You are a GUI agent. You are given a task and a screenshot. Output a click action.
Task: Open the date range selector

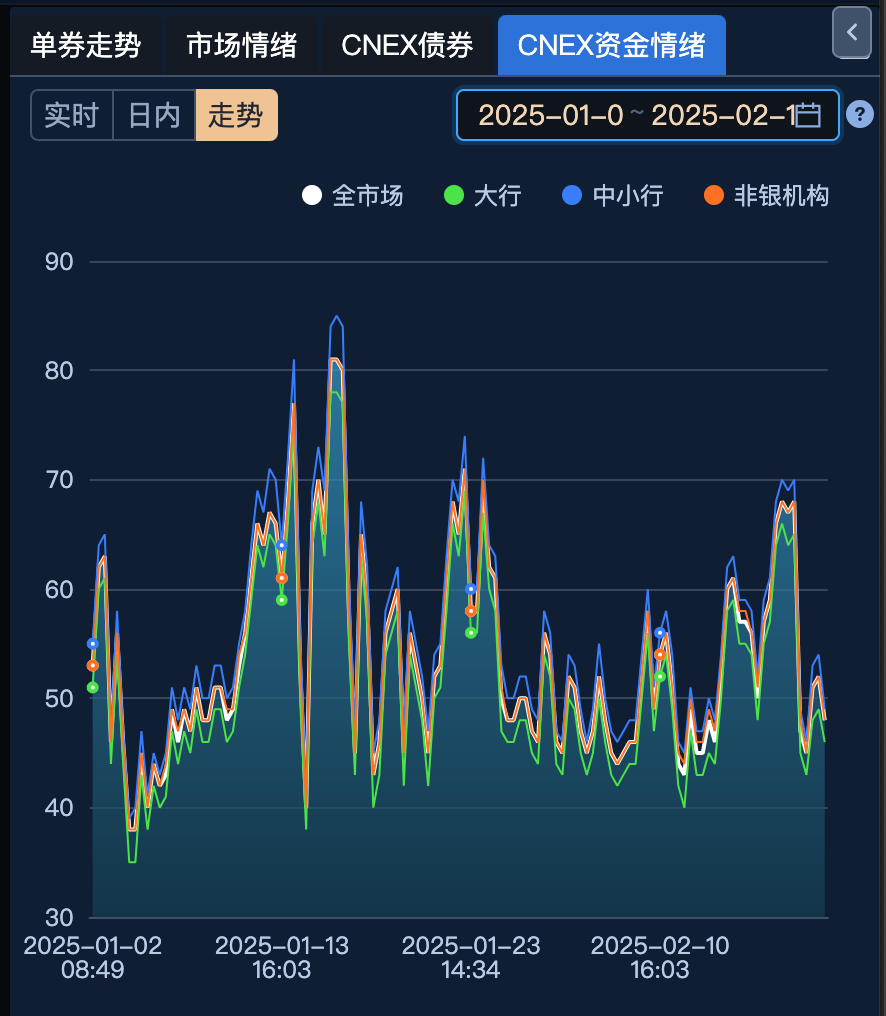[647, 115]
